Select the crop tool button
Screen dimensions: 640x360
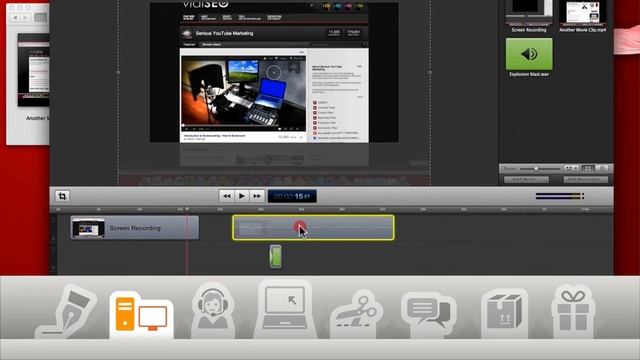point(62,196)
